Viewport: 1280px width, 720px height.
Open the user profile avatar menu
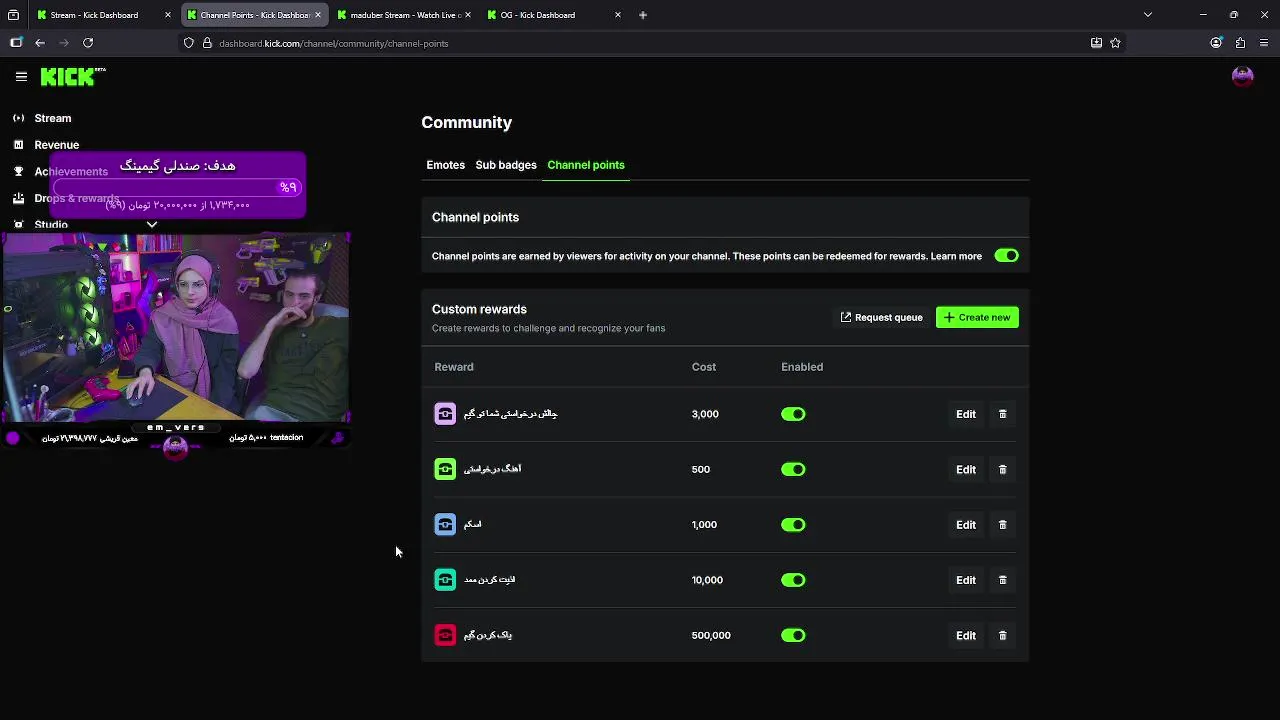(x=1242, y=76)
